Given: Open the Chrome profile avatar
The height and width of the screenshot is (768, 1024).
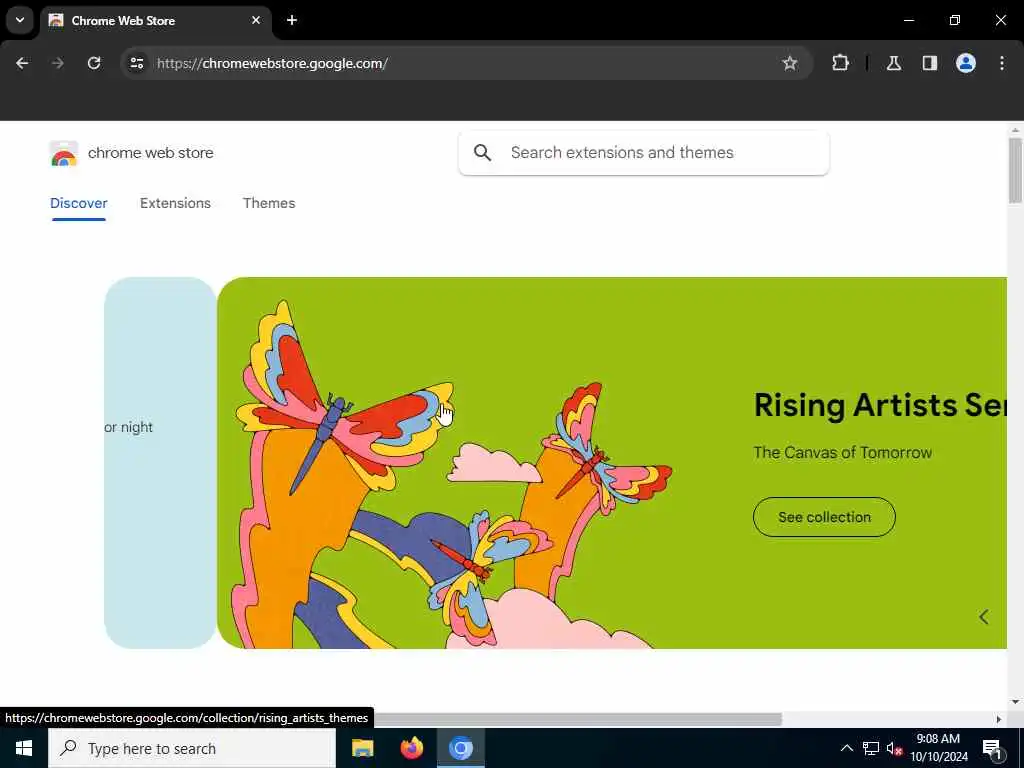Looking at the screenshot, I should tap(966, 63).
